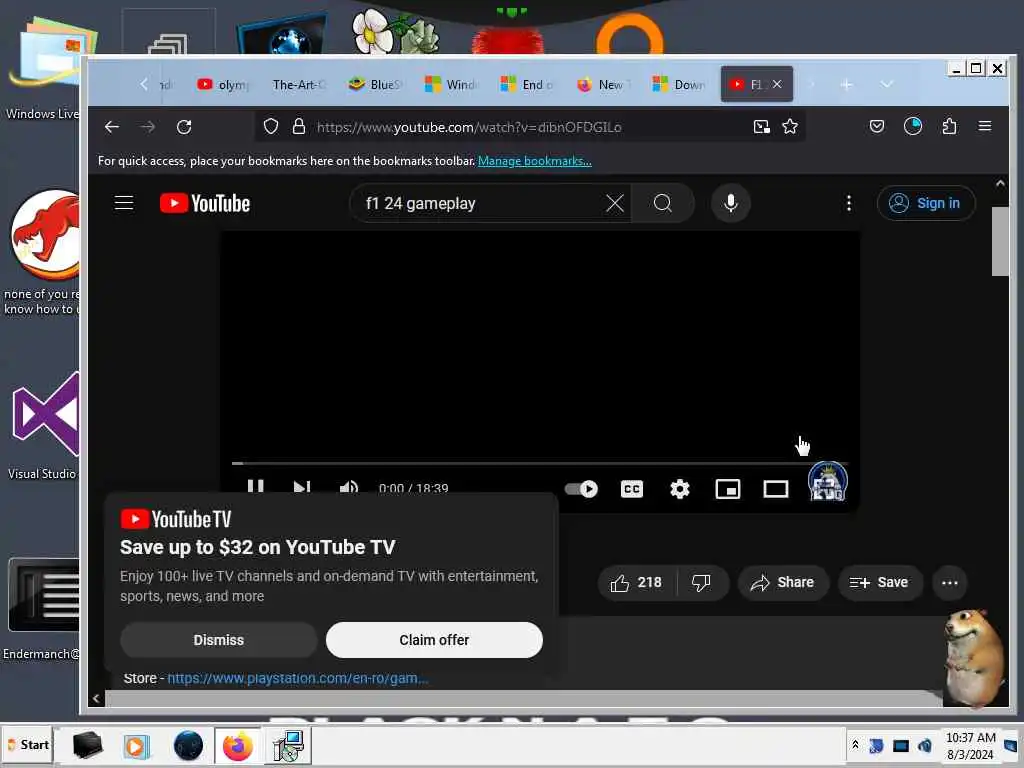The height and width of the screenshot is (768, 1024).
Task: Mute the video volume
Action: tap(349, 487)
